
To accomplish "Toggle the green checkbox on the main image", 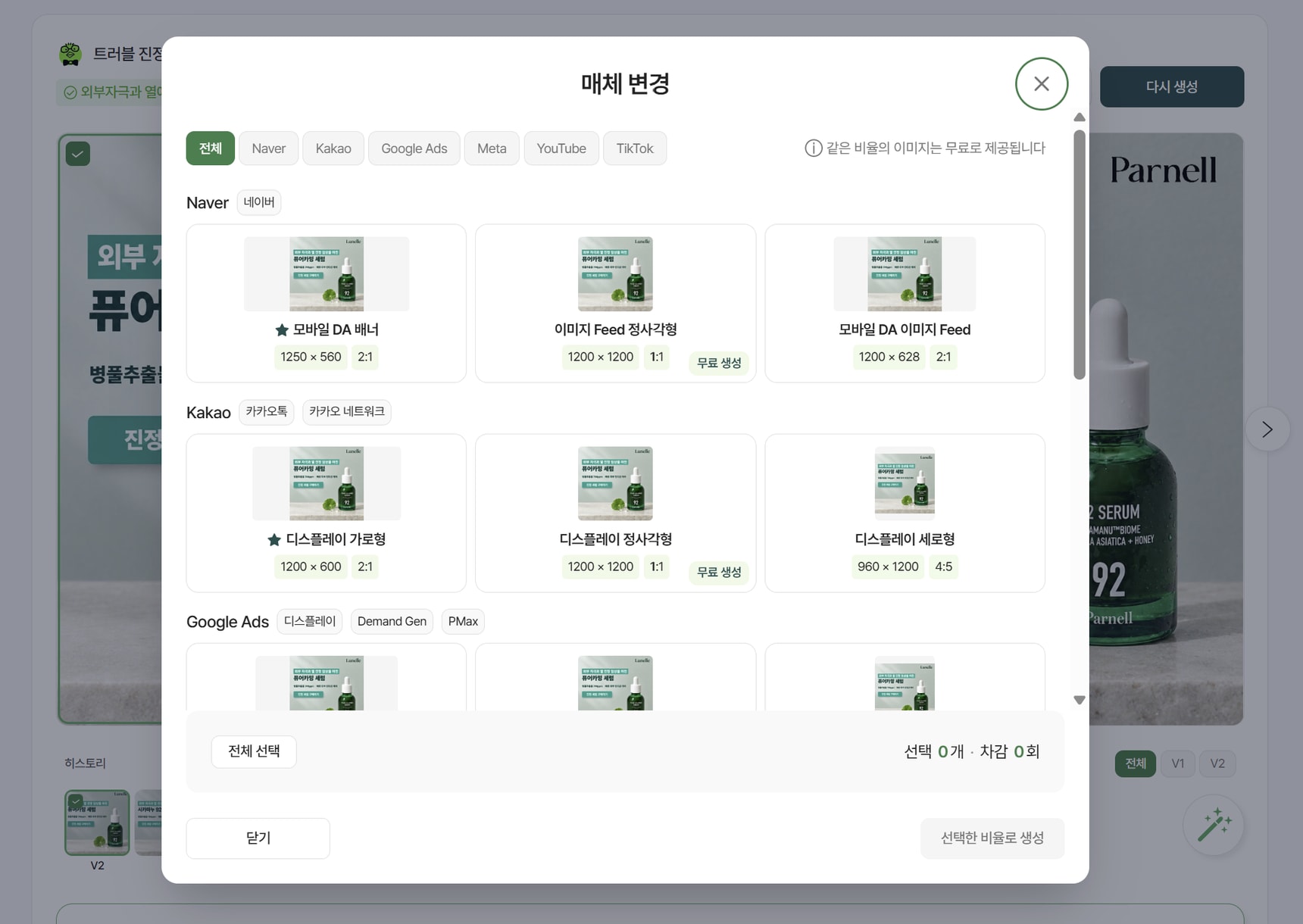I will [78, 155].
